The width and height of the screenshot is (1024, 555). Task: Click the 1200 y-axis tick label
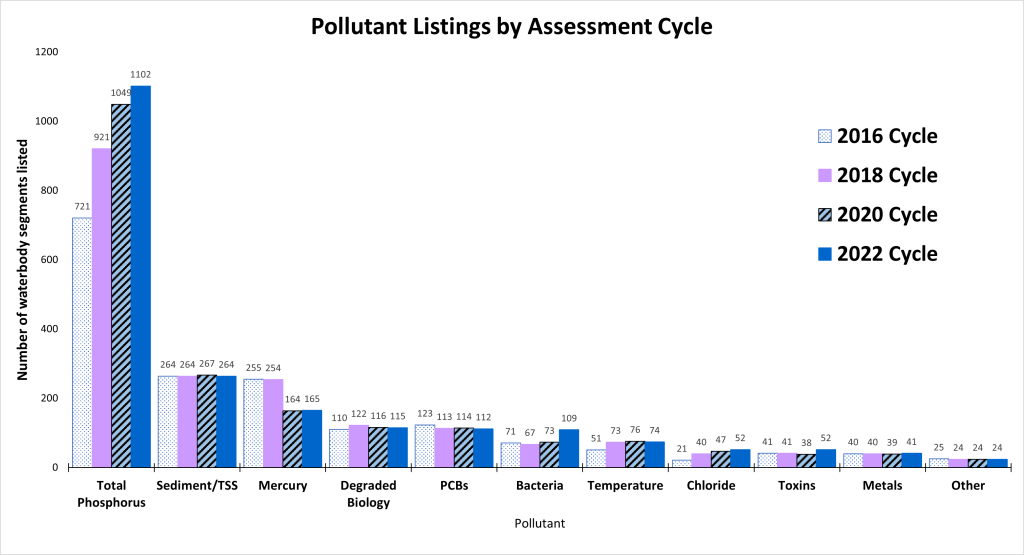coord(47,52)
